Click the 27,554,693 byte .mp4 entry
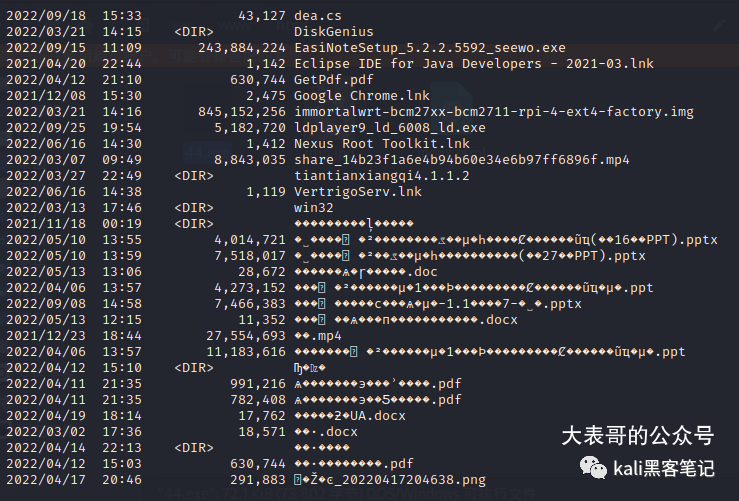The width and height of the screenshot is (739, 501). tap(318, 336)
